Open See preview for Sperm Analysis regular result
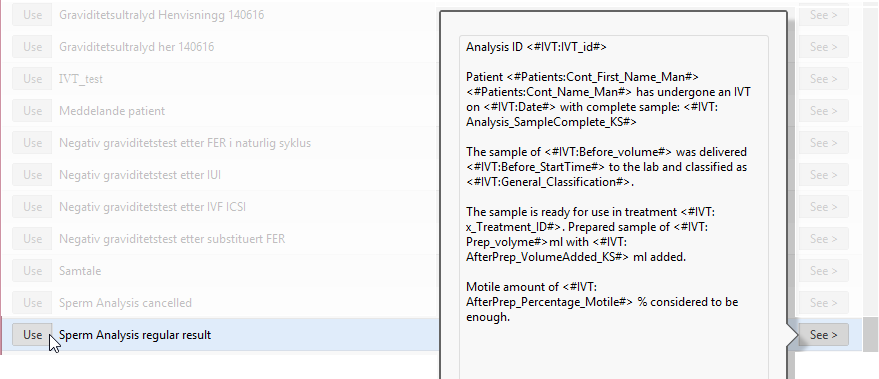Screen dimensions: 879x379 click(x=824, y=335)
